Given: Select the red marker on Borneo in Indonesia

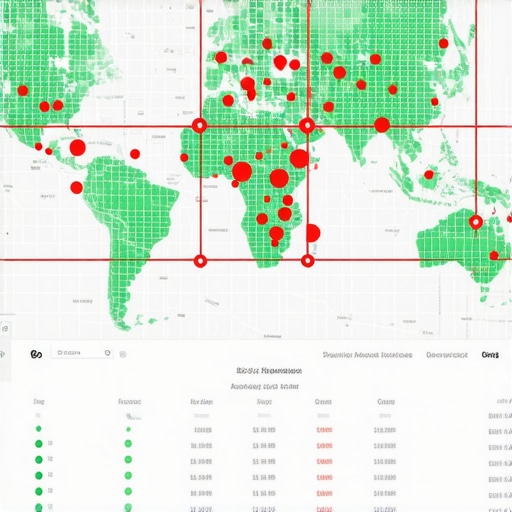Looking at the screenshot, I should (x=429, y=174).
